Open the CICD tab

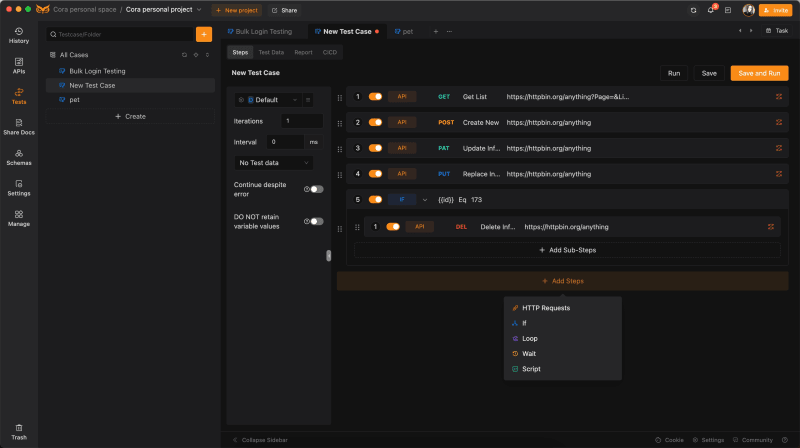click(x=330, y=52)
